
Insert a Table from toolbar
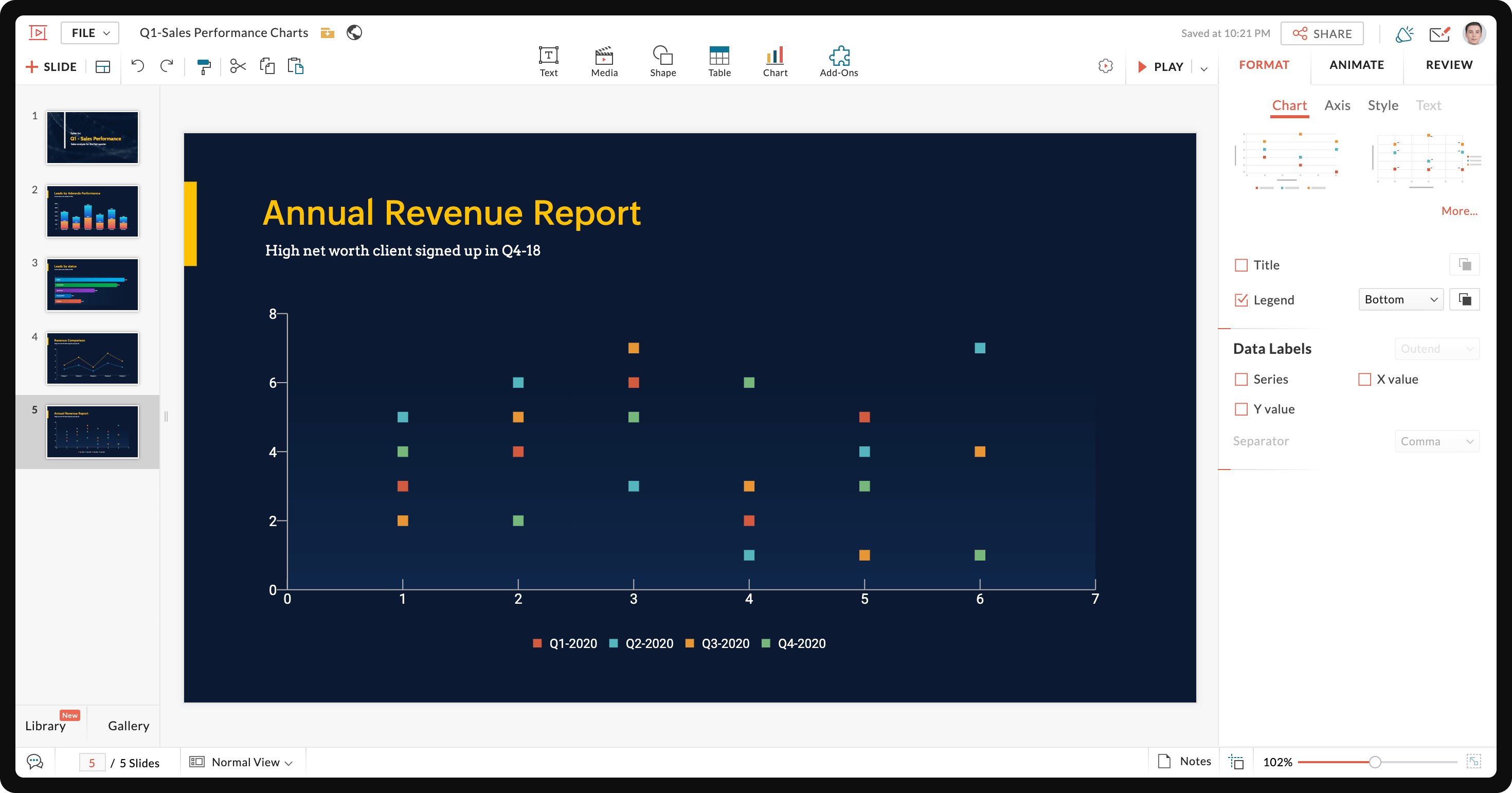click(x=719, y=61)
